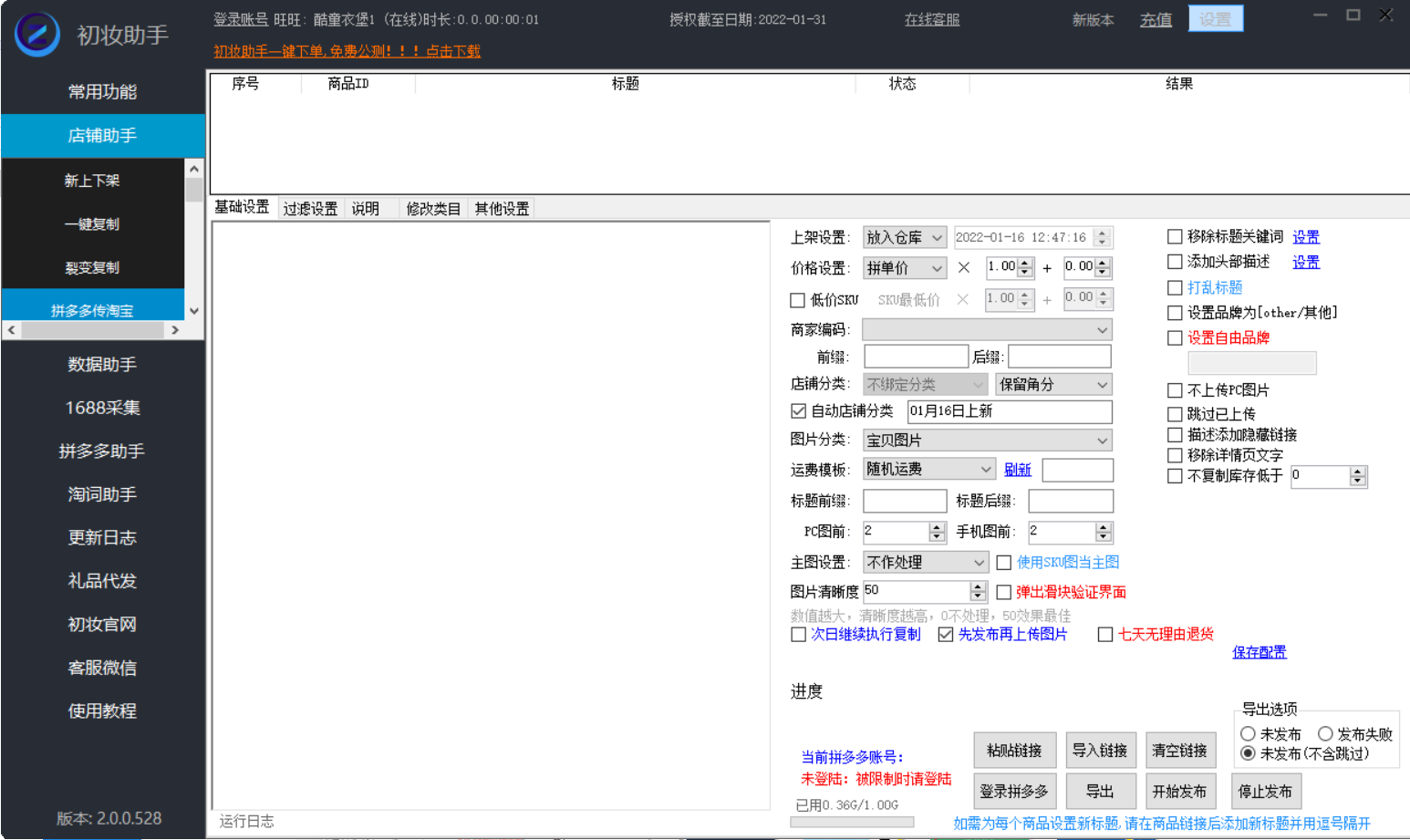
Task: Enable the 低价SKU checkbox
Action: point(798,300)
